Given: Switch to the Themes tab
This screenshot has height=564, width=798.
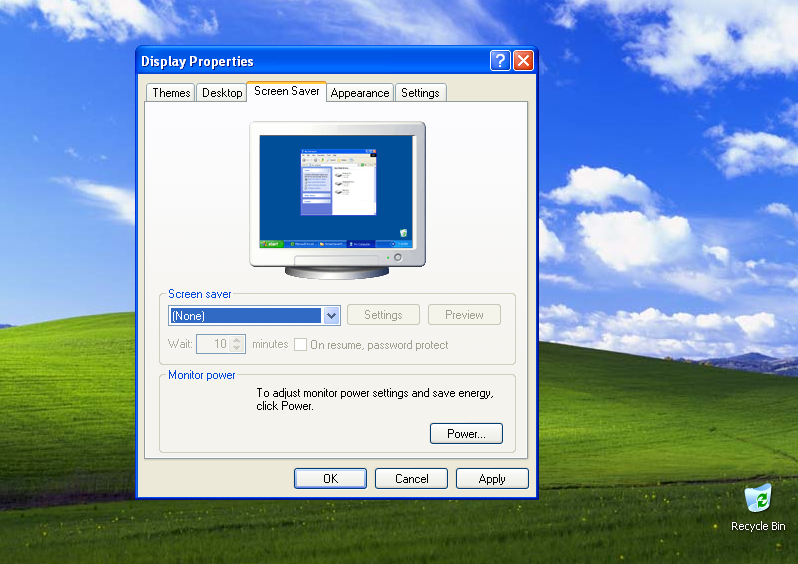Looking at the screenshot, I should coord(171,93).
